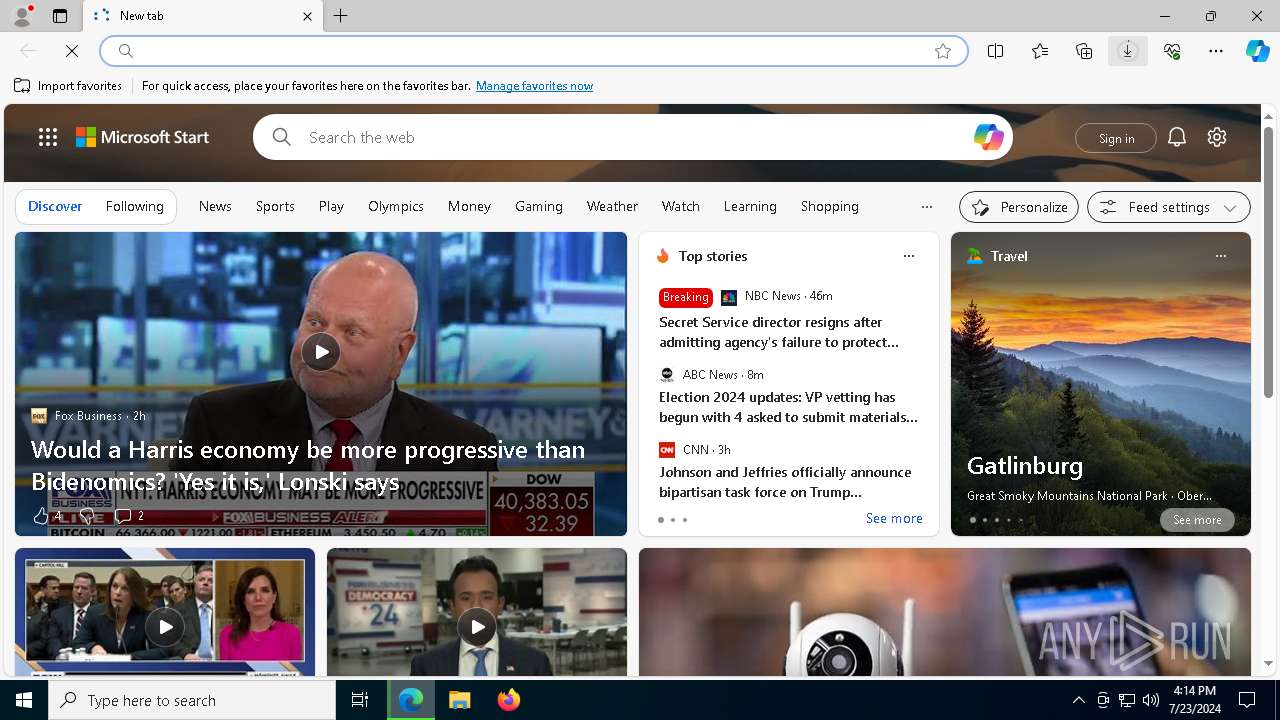
Task: Open the volume control in tray
Action: (x=1150, y=700)
